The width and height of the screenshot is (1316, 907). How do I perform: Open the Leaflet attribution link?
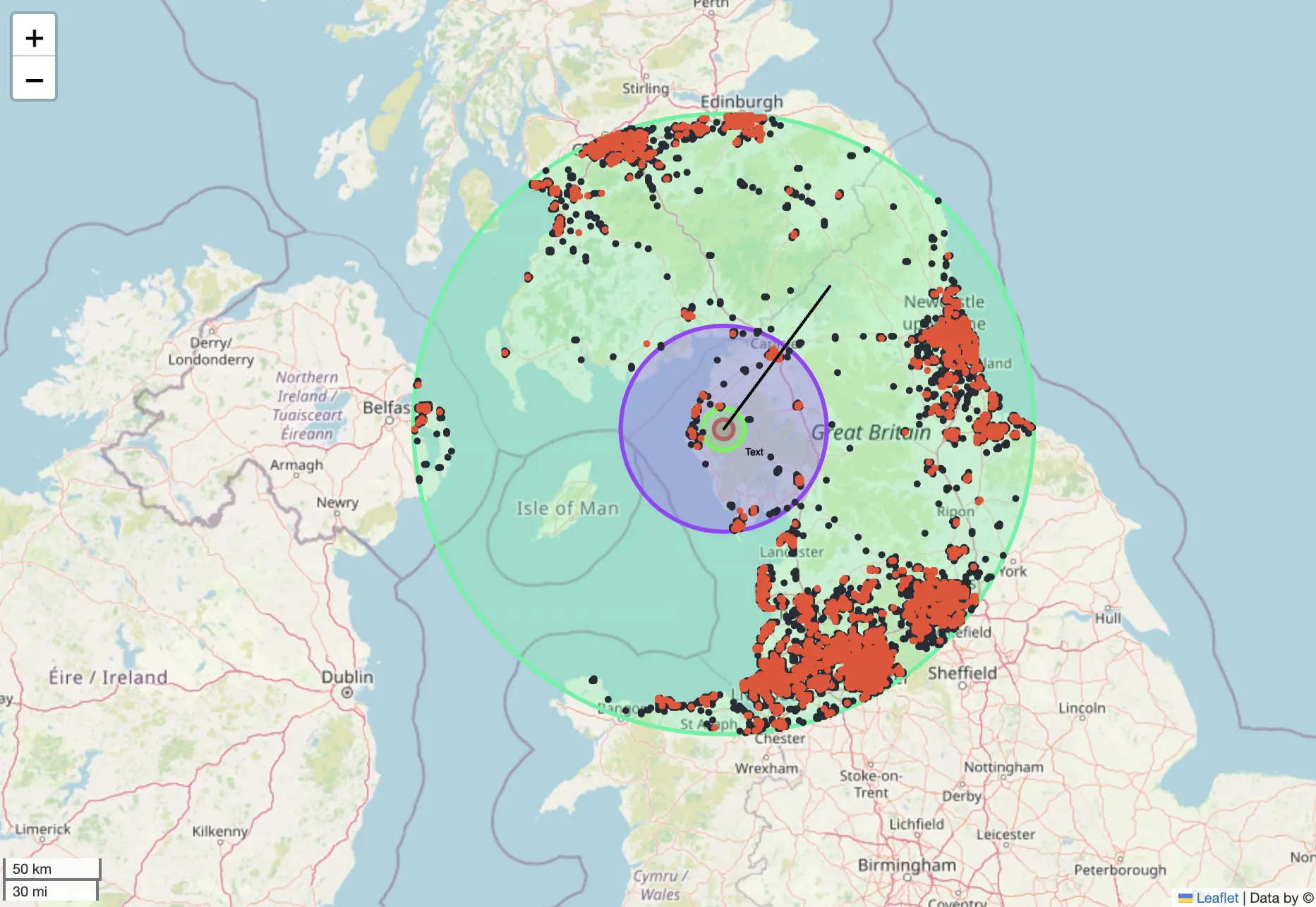[x=1217, y=898]
